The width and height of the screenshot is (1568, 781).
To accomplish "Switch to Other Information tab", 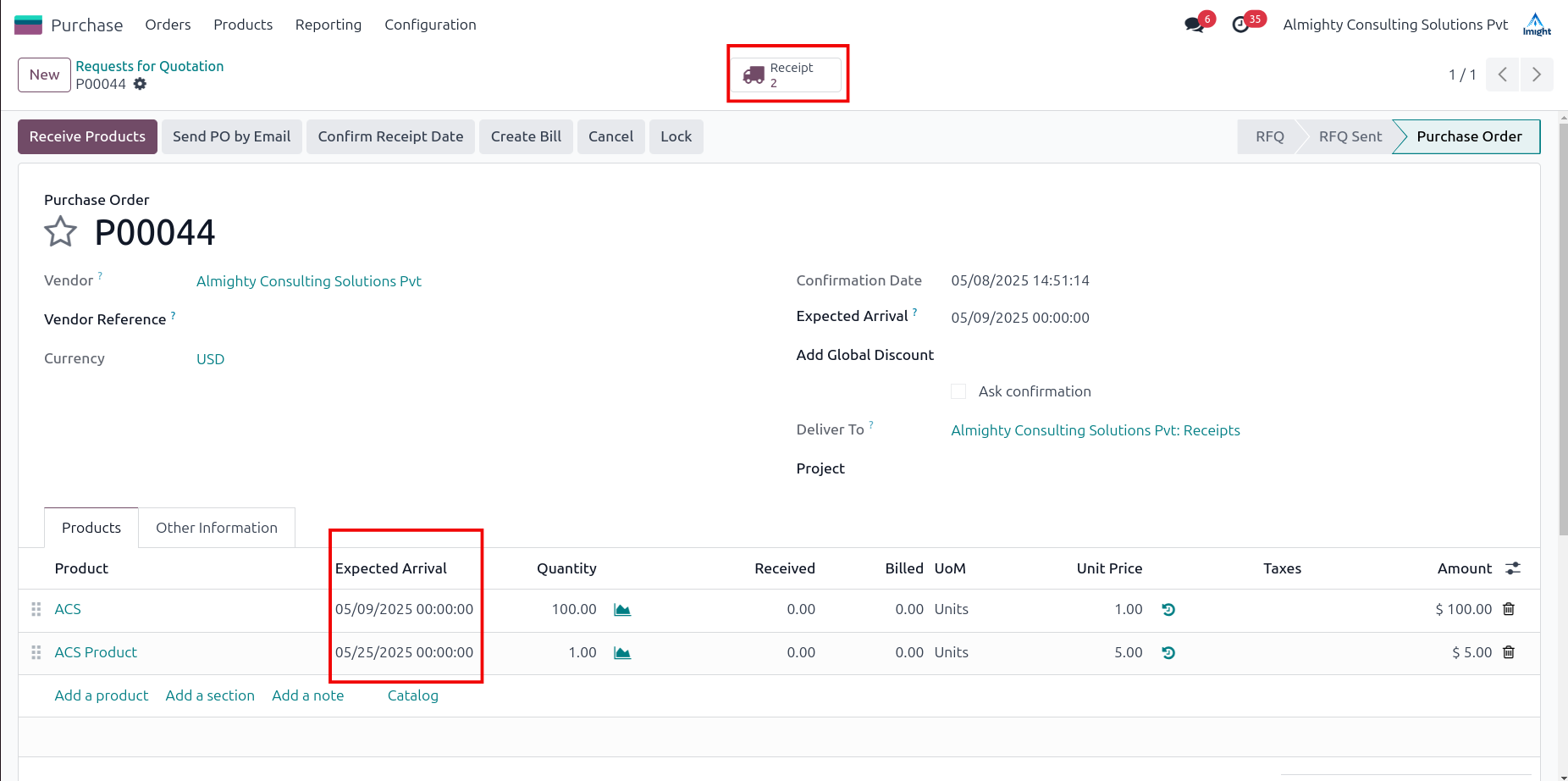I will point(217,528).
